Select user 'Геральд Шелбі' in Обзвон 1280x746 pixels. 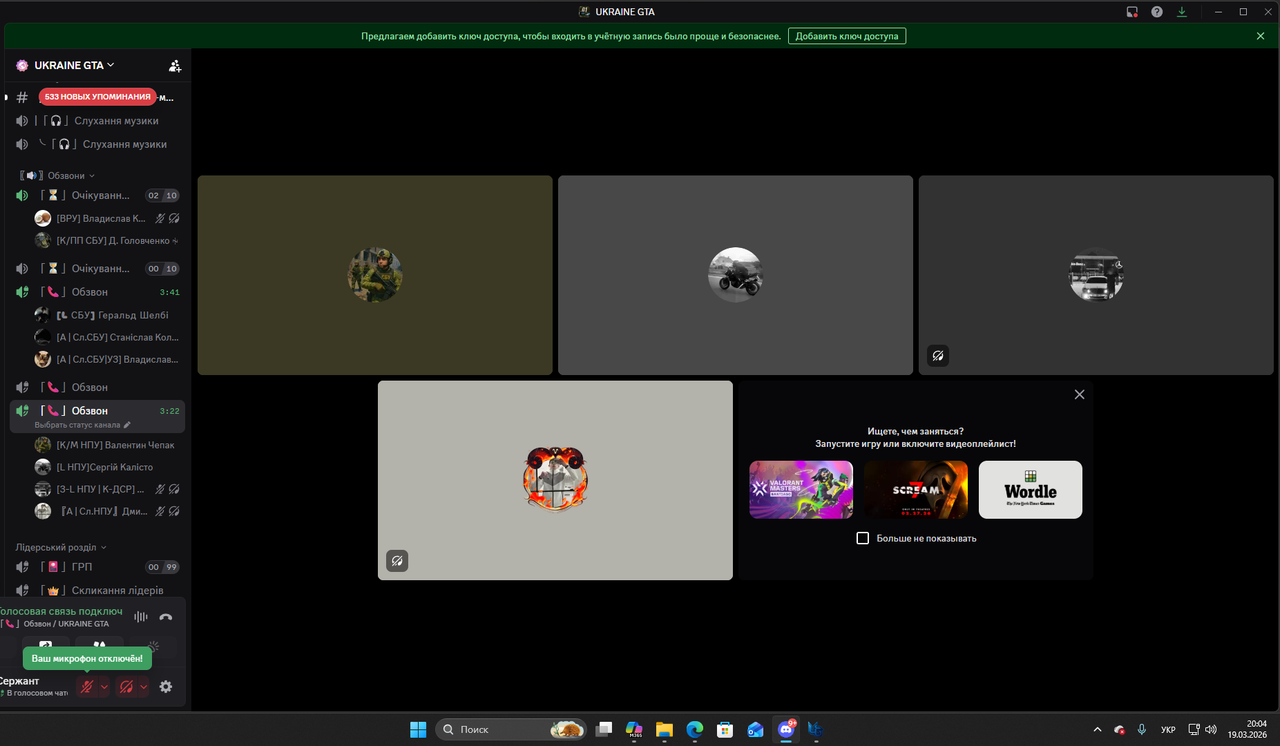coord(108,315)
